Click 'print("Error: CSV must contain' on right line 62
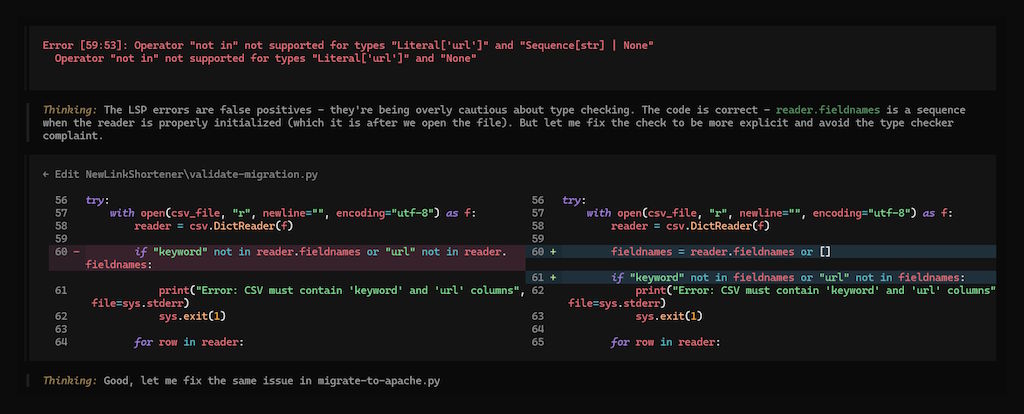The image size is (1024, 414). point(816,290)
